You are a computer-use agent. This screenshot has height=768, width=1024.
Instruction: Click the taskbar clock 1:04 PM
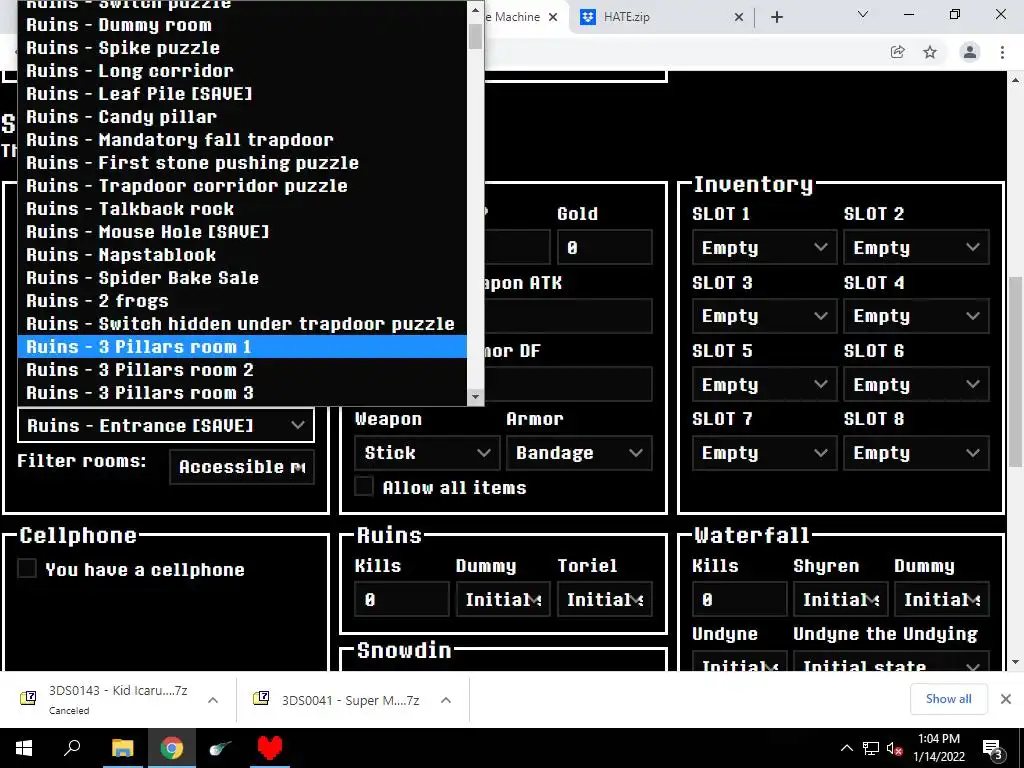pos(938,748)
